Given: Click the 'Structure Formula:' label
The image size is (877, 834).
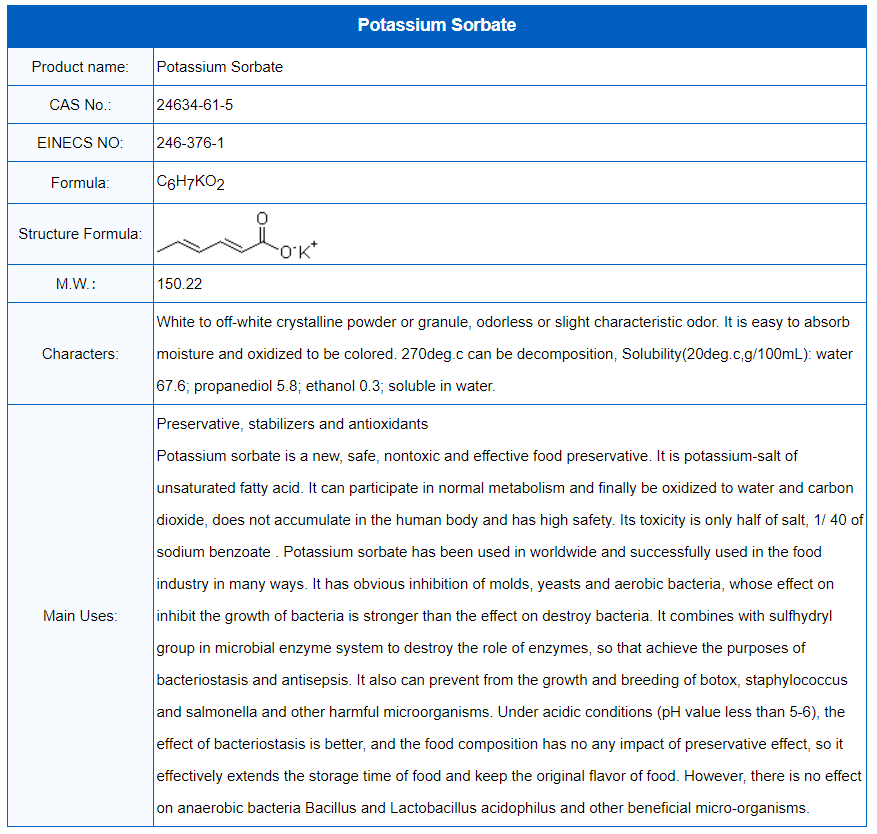Looking at the screenshot, I should (x=80, y=234).
